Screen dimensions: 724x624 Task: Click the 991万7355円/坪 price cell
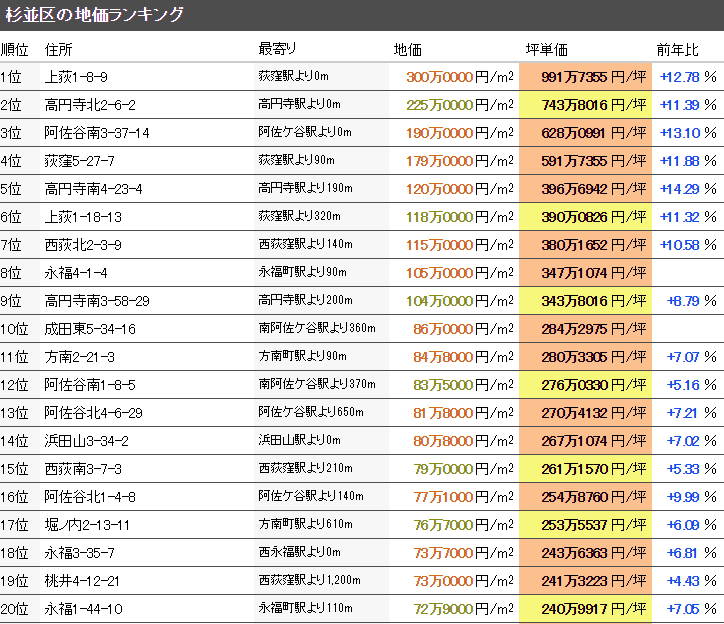tap(585, 77)
